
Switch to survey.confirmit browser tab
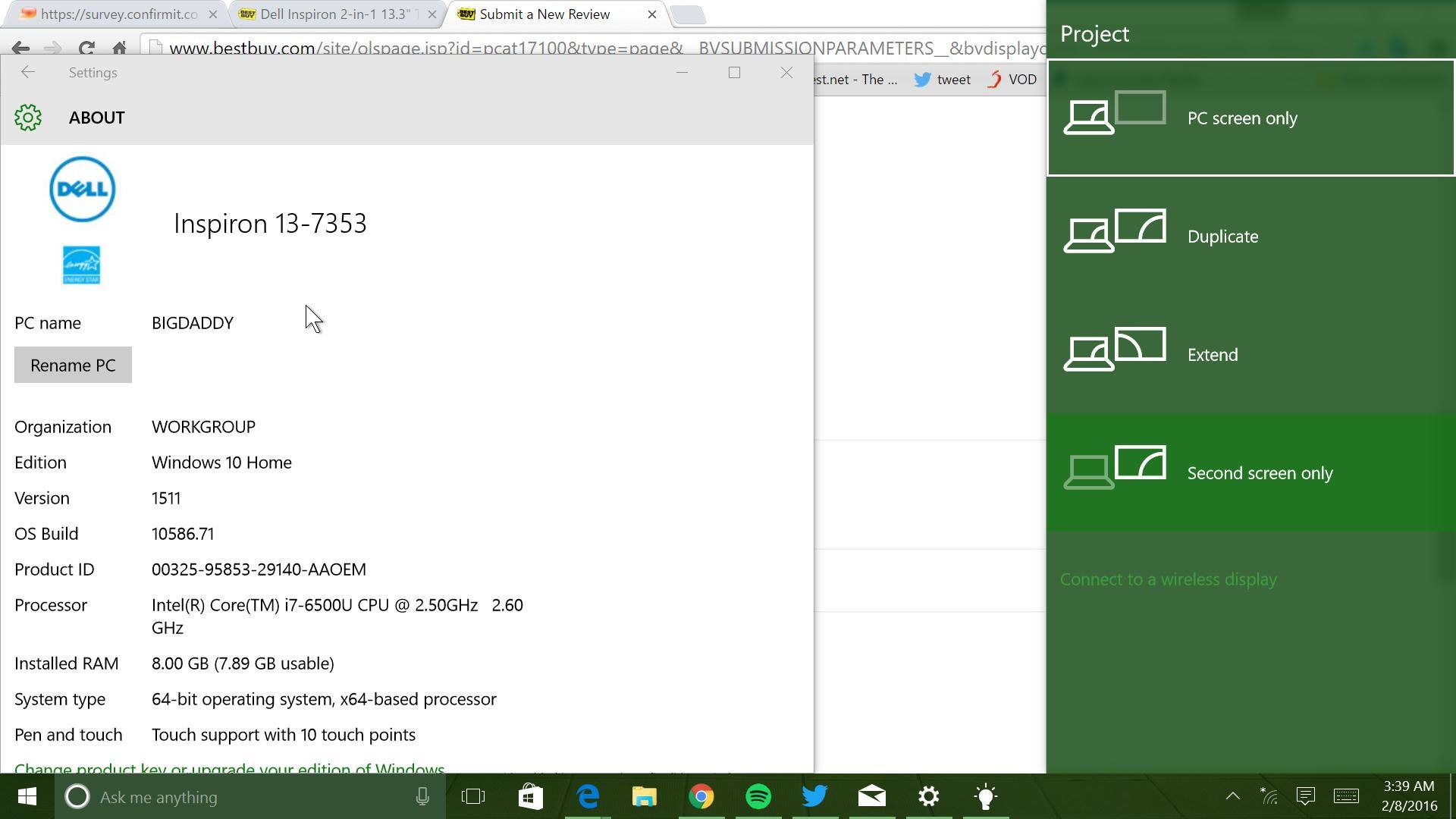coord(114,14)
